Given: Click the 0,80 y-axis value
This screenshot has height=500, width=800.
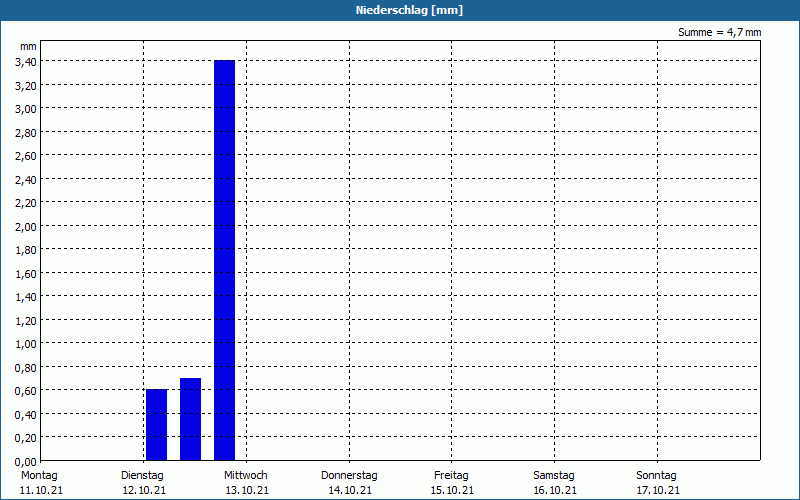Looking at the screenshot, I should click(x=26, y=368).
